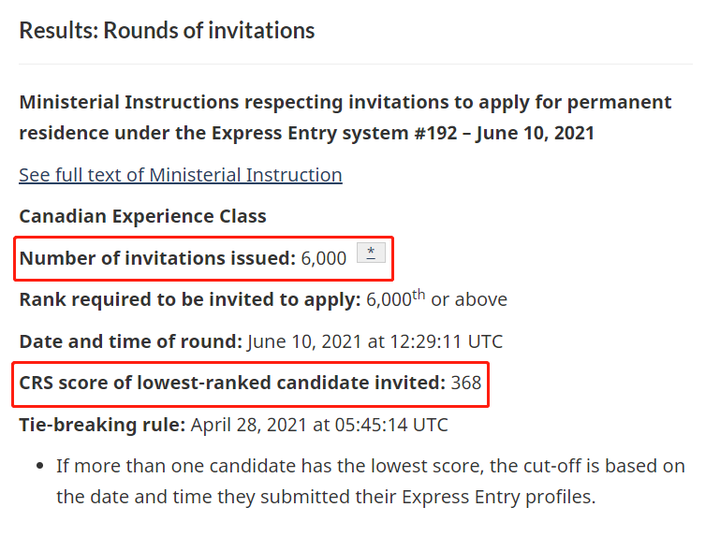This screenshot has height=536, width=720.
Task: Open the 'See full text of Ministerial Instruction' link
Action: [x=180, y=175]
